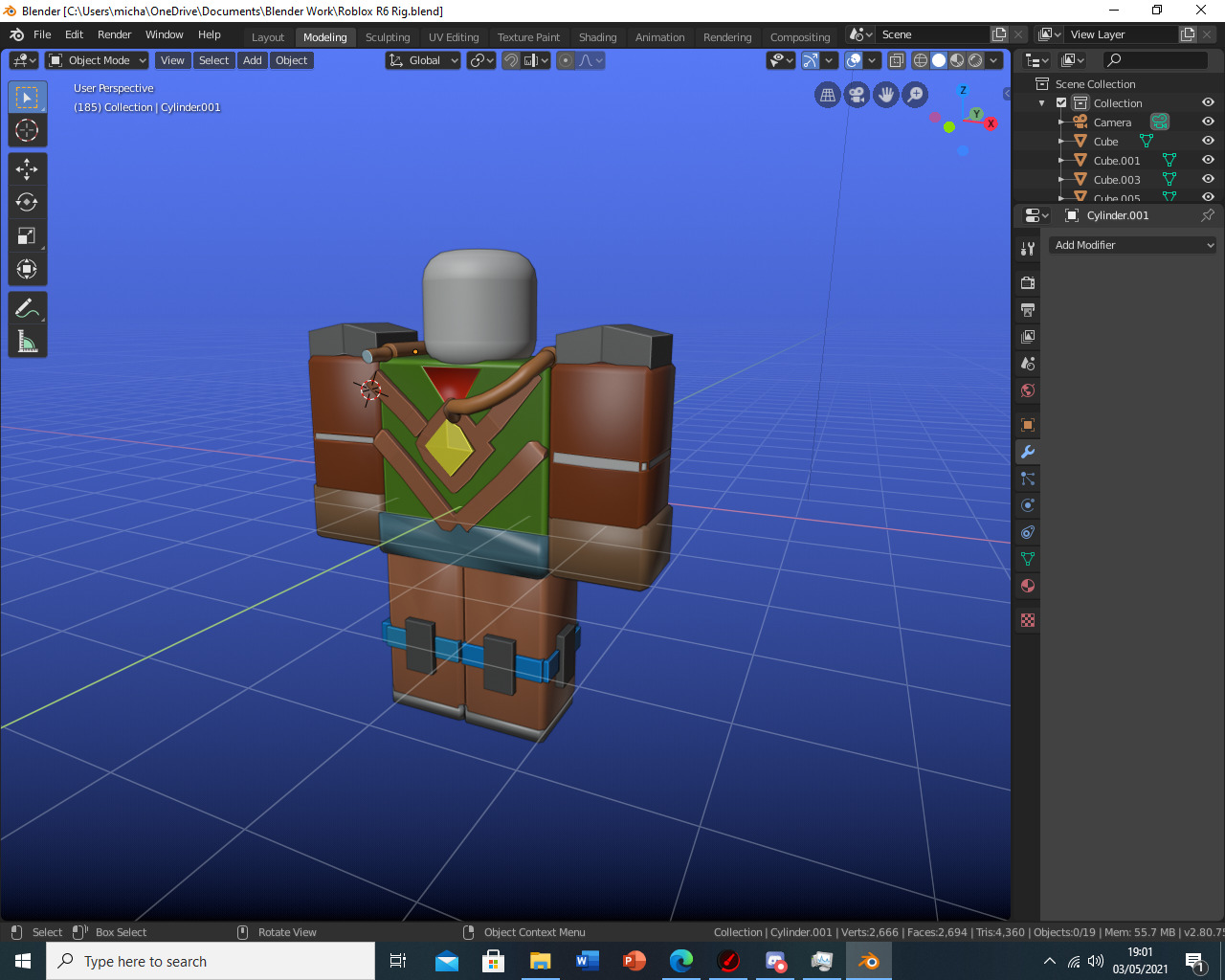Toggle viewport overlays button
1225x980 pixels.
pyautogui.click(x=854, y=60)
